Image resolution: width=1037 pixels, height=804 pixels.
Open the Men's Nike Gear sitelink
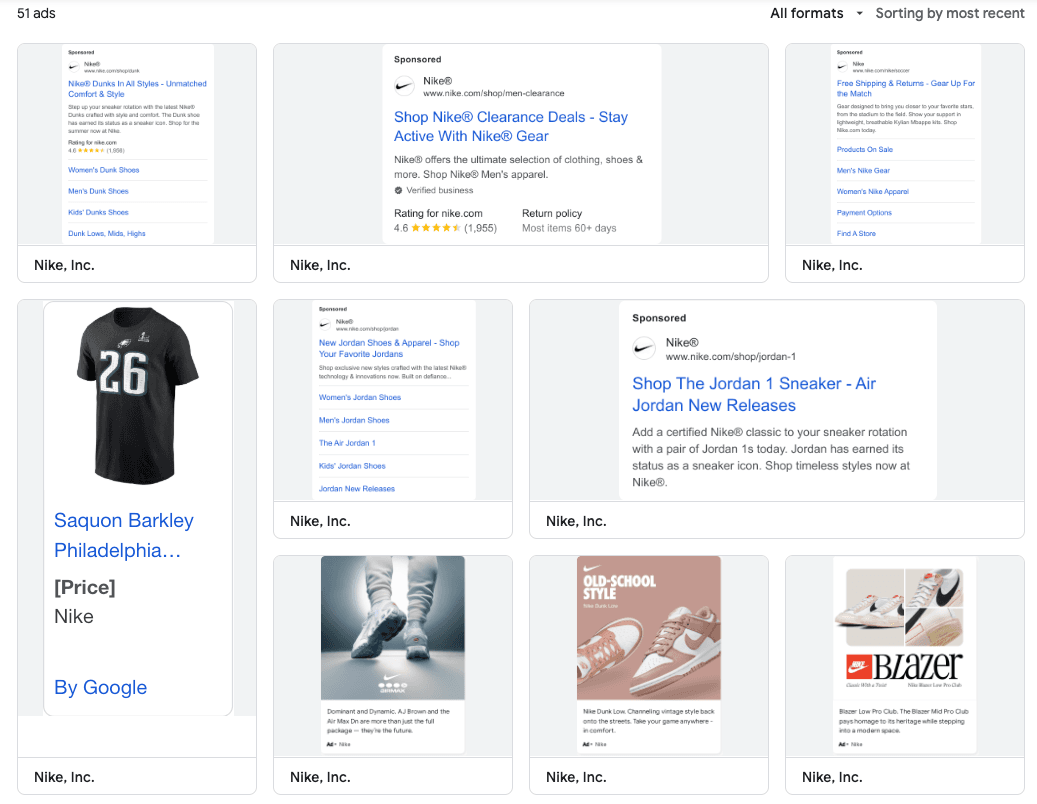[x=863, y=171]
